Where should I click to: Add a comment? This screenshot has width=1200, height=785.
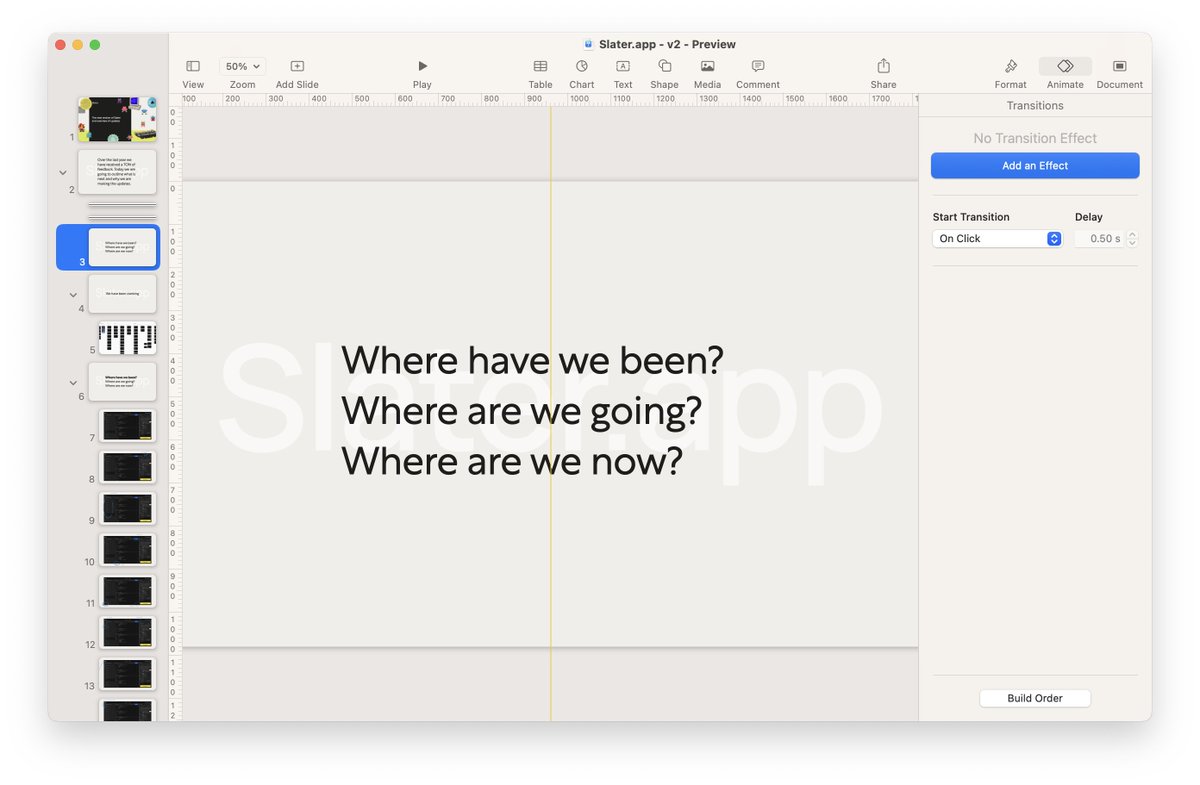[x=758, y=66]
